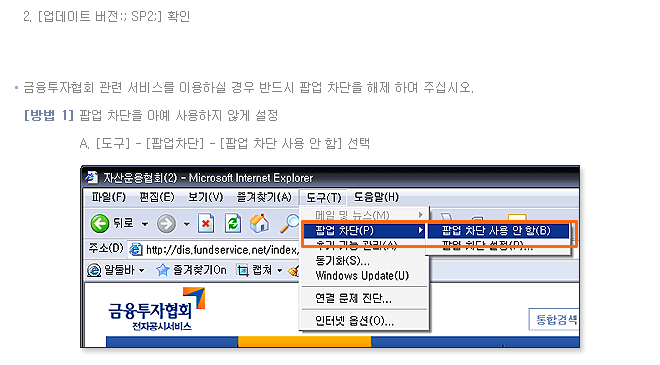Expand 메일 및 뉴스(M) submenu arrow

click(x=420, y=215)
